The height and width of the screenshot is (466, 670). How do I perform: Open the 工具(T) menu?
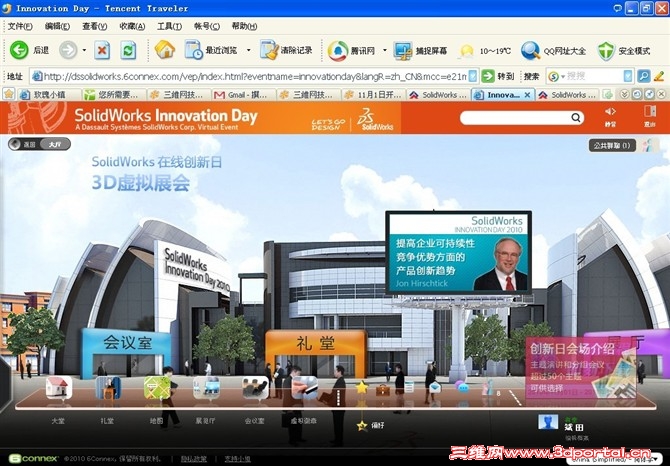tap(169, 26)
